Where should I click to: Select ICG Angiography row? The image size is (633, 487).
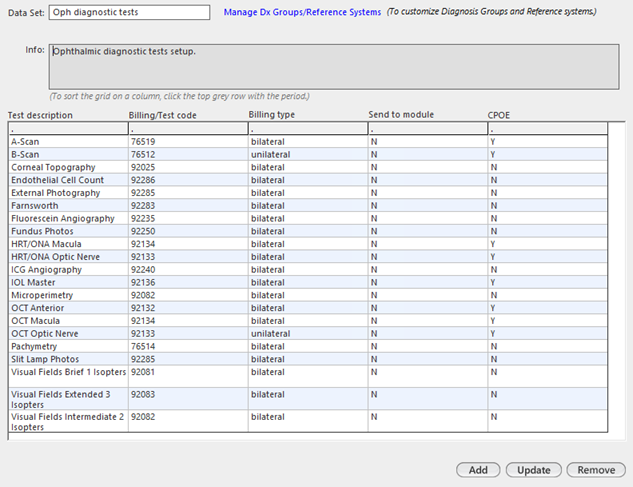[x=308, y=270]
